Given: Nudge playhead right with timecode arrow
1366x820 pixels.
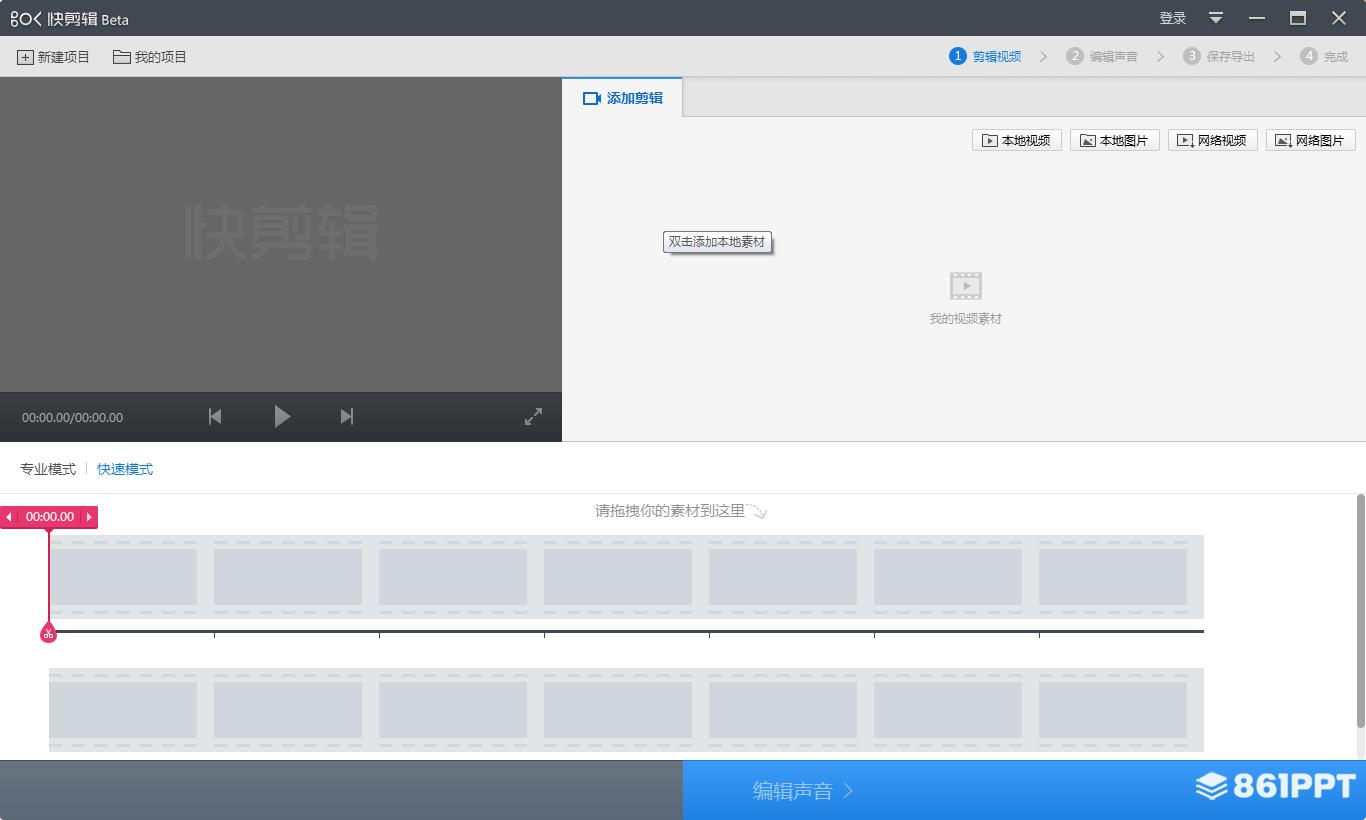Looking at the screenshot, I should pos(89,517).
